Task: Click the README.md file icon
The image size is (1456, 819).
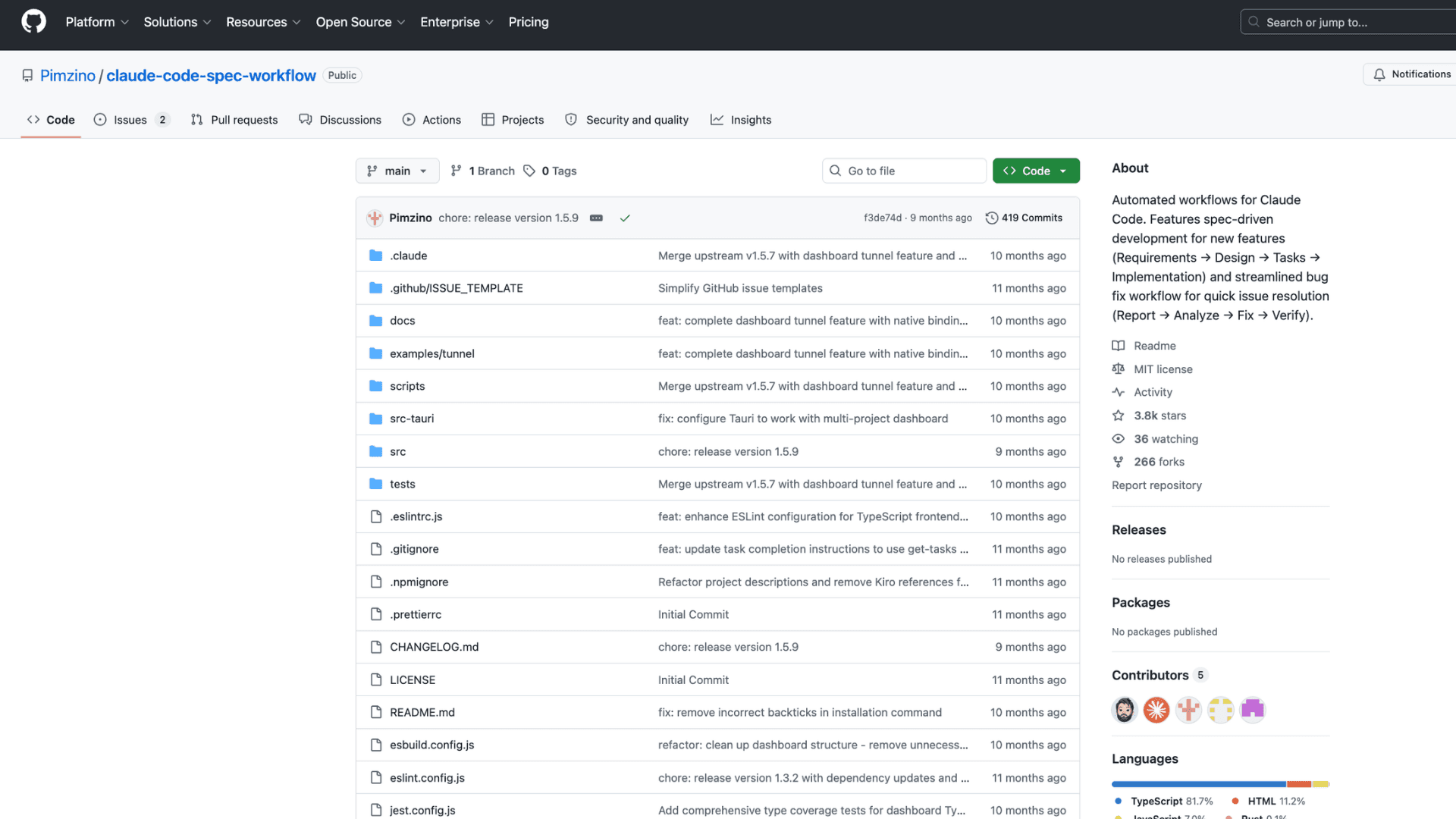Action: click(x=375, y=713)
